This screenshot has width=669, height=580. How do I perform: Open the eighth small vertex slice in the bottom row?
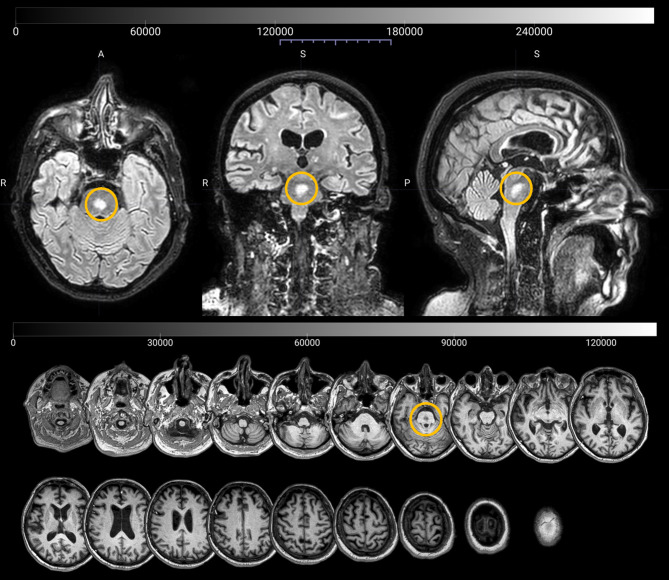[x=487, y=526]
